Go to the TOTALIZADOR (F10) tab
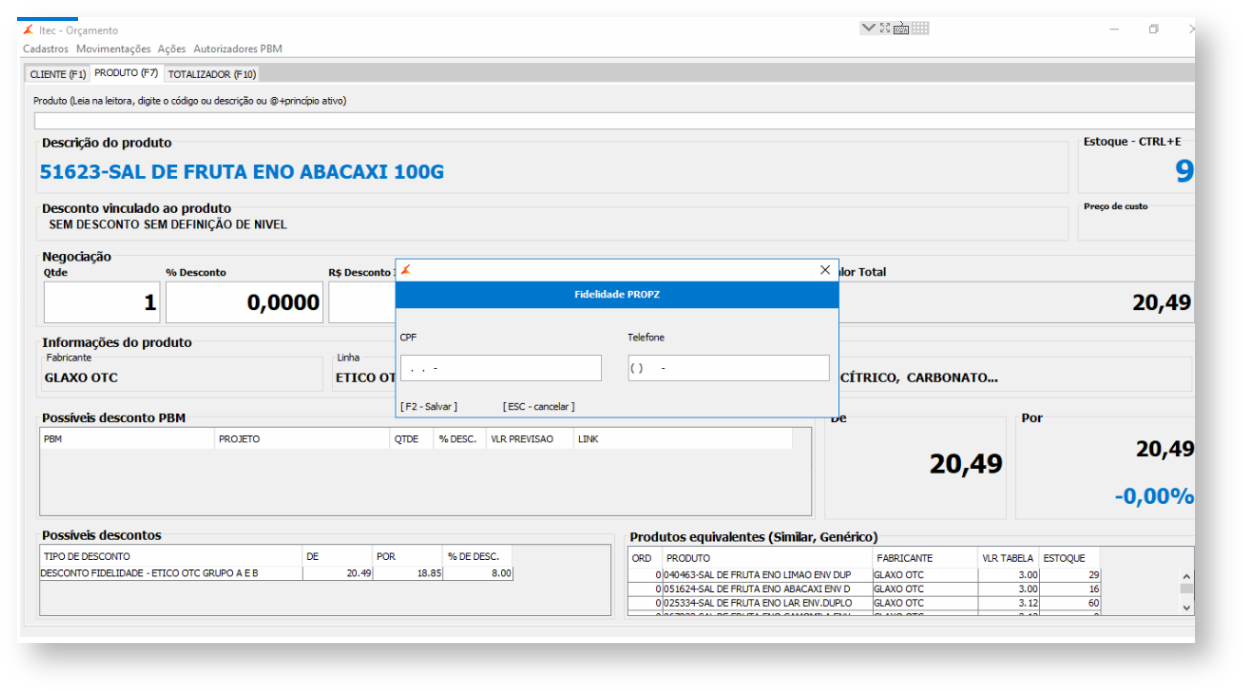Screen dimensions: 1243x691 point(212,74)
